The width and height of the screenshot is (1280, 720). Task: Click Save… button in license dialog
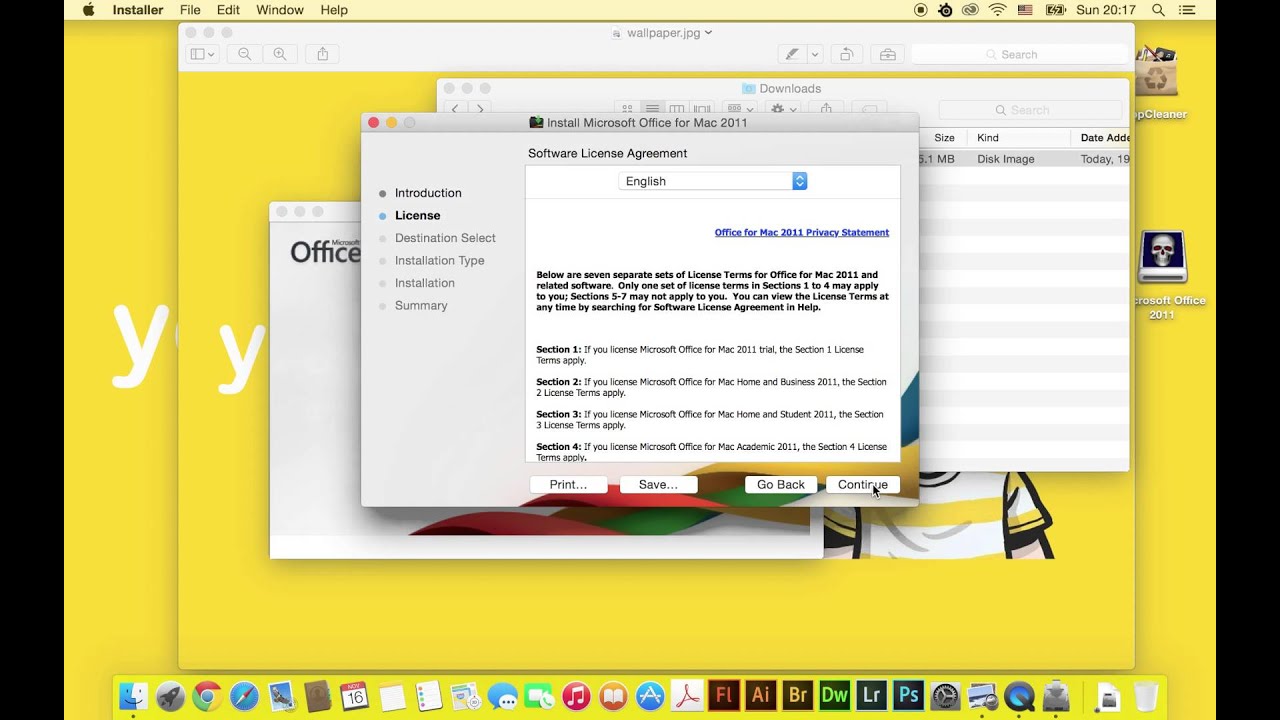pos(658,484)
